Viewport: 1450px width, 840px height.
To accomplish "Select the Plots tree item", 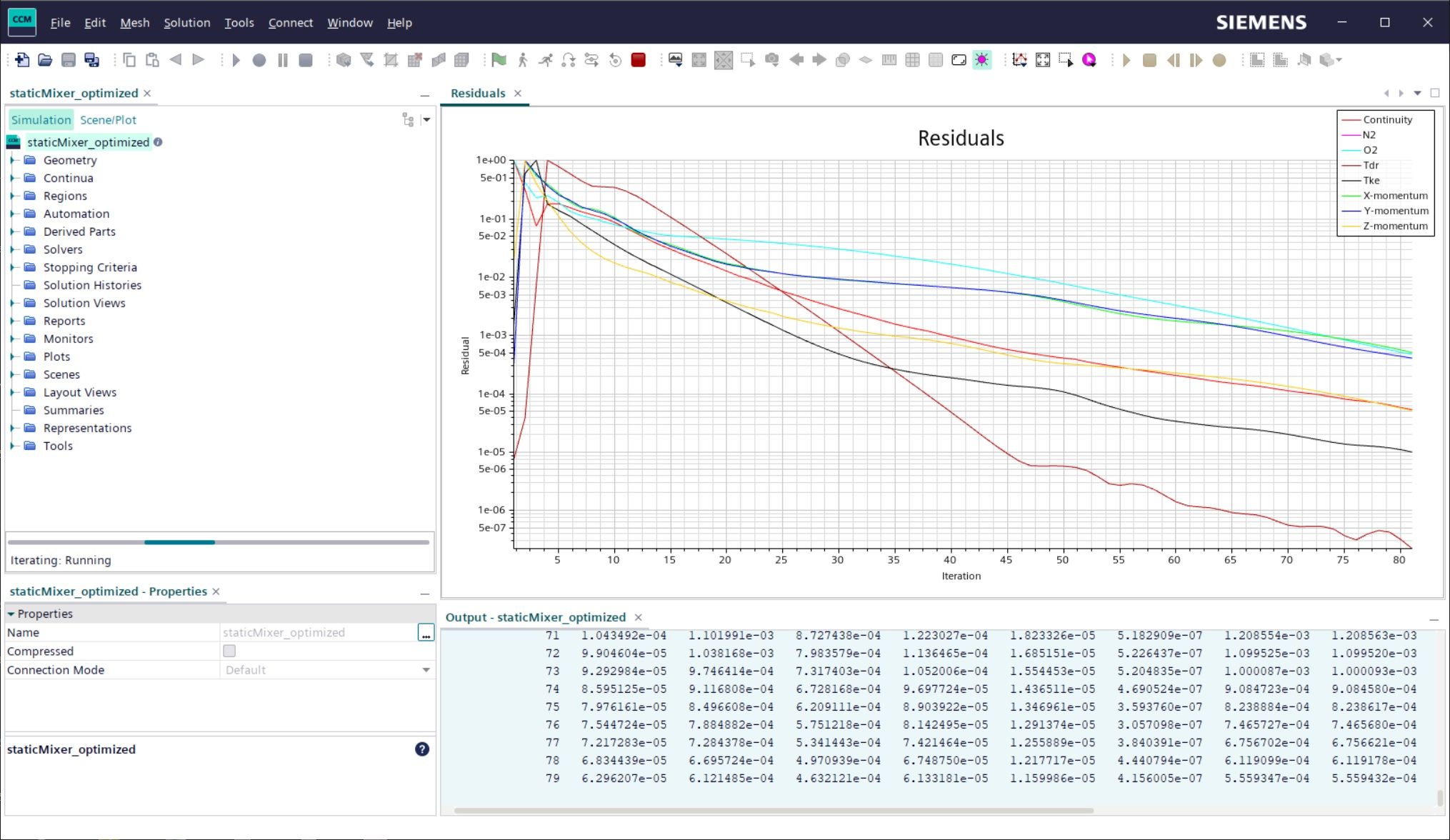I will [56, 356].
